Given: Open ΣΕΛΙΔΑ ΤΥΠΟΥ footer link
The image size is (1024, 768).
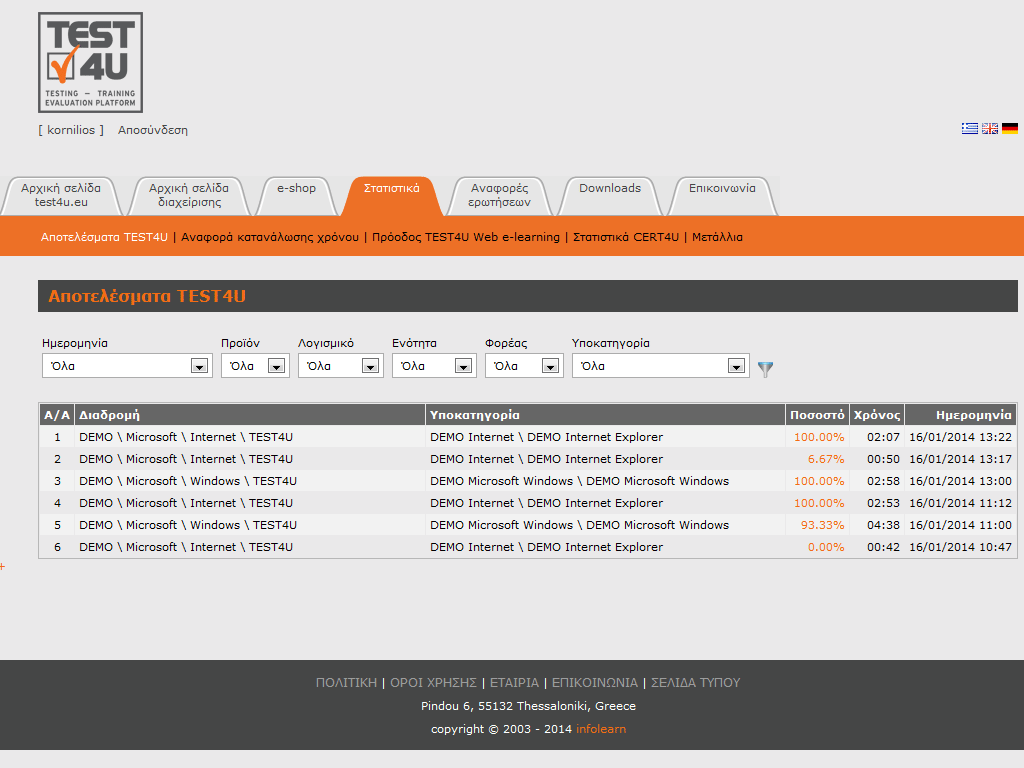Looking at the screenshot, I should [696, 682].
